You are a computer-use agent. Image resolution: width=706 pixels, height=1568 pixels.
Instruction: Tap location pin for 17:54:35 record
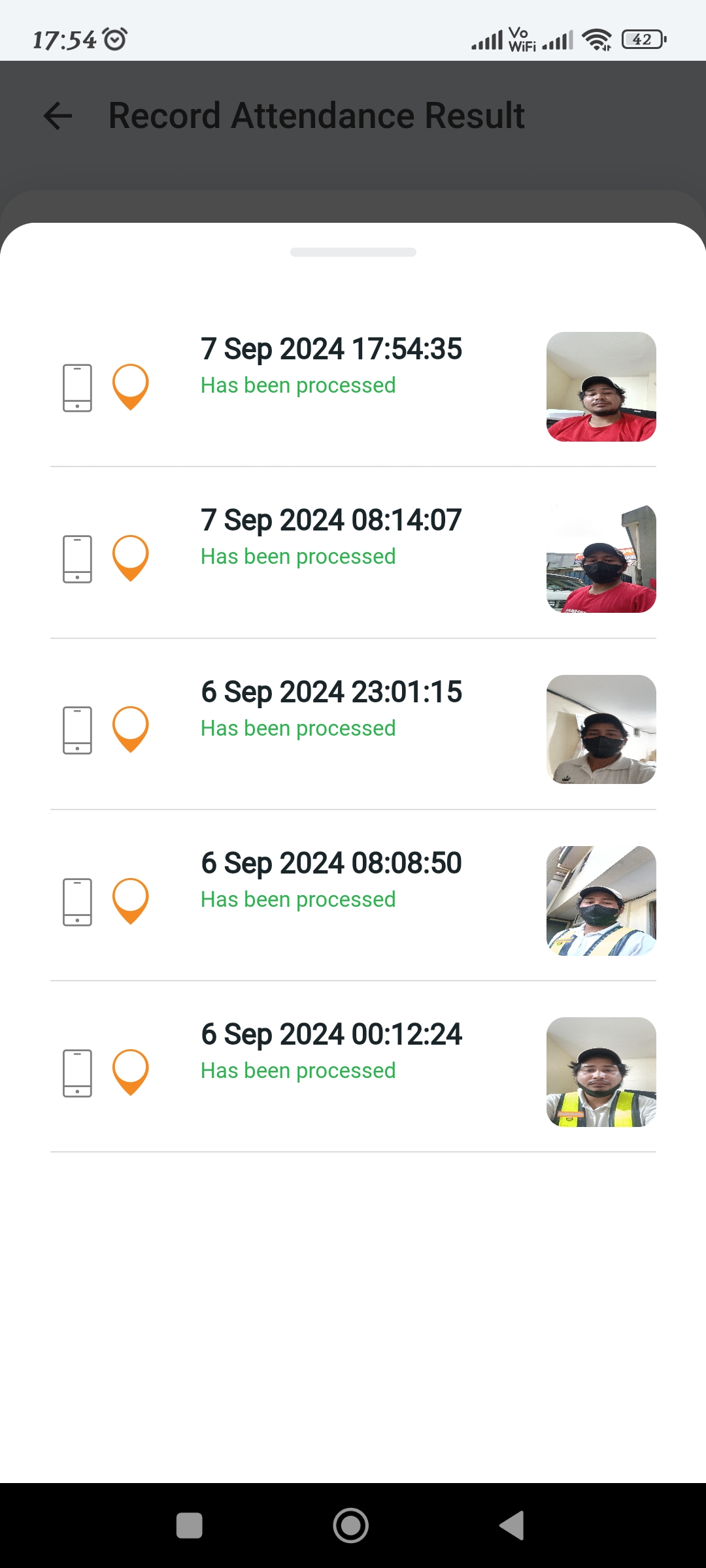(131, 386)
